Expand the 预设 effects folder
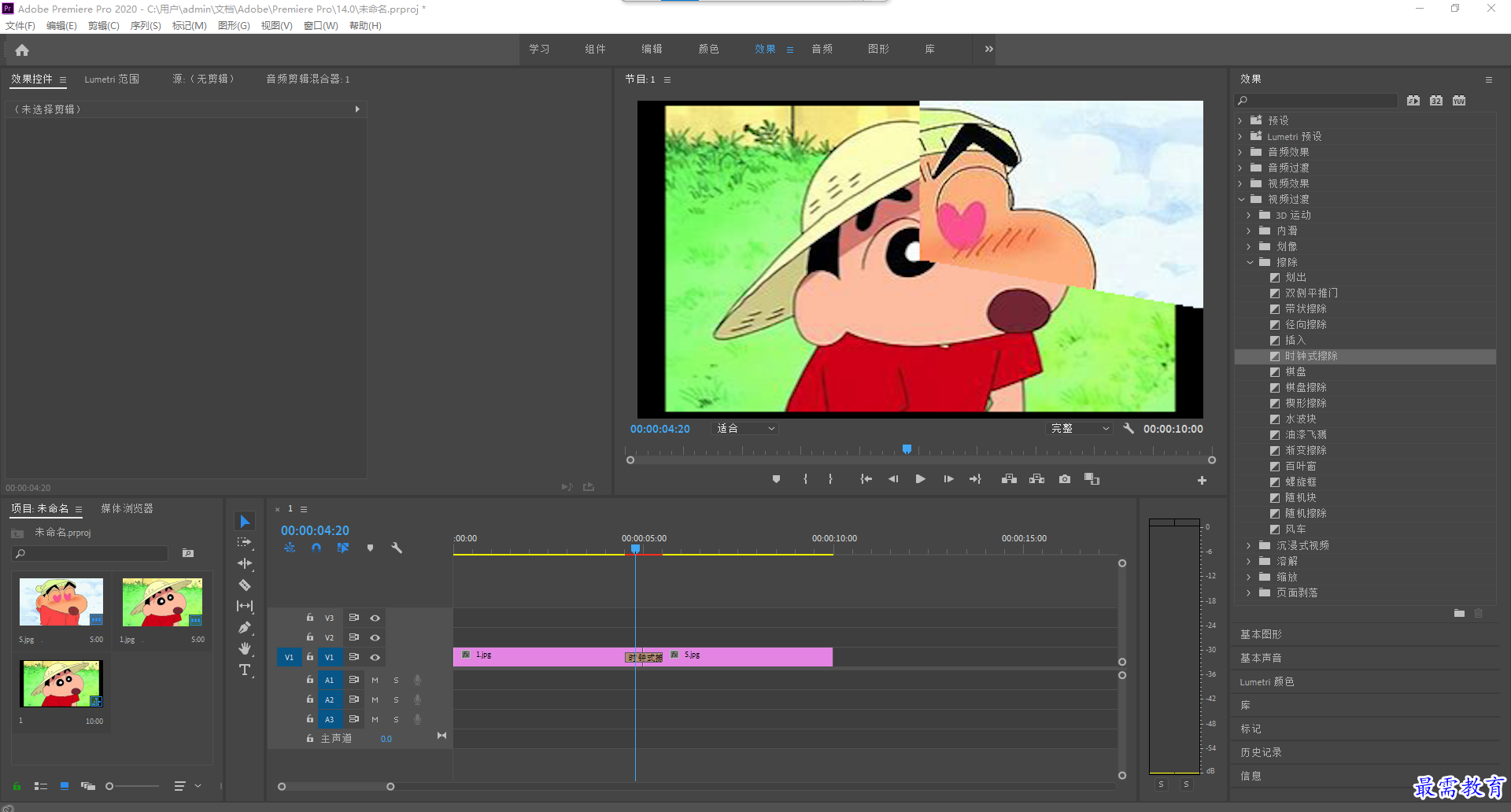Image resolution: width=1511 pixels, height=812 pixels. pos(1240,121)
